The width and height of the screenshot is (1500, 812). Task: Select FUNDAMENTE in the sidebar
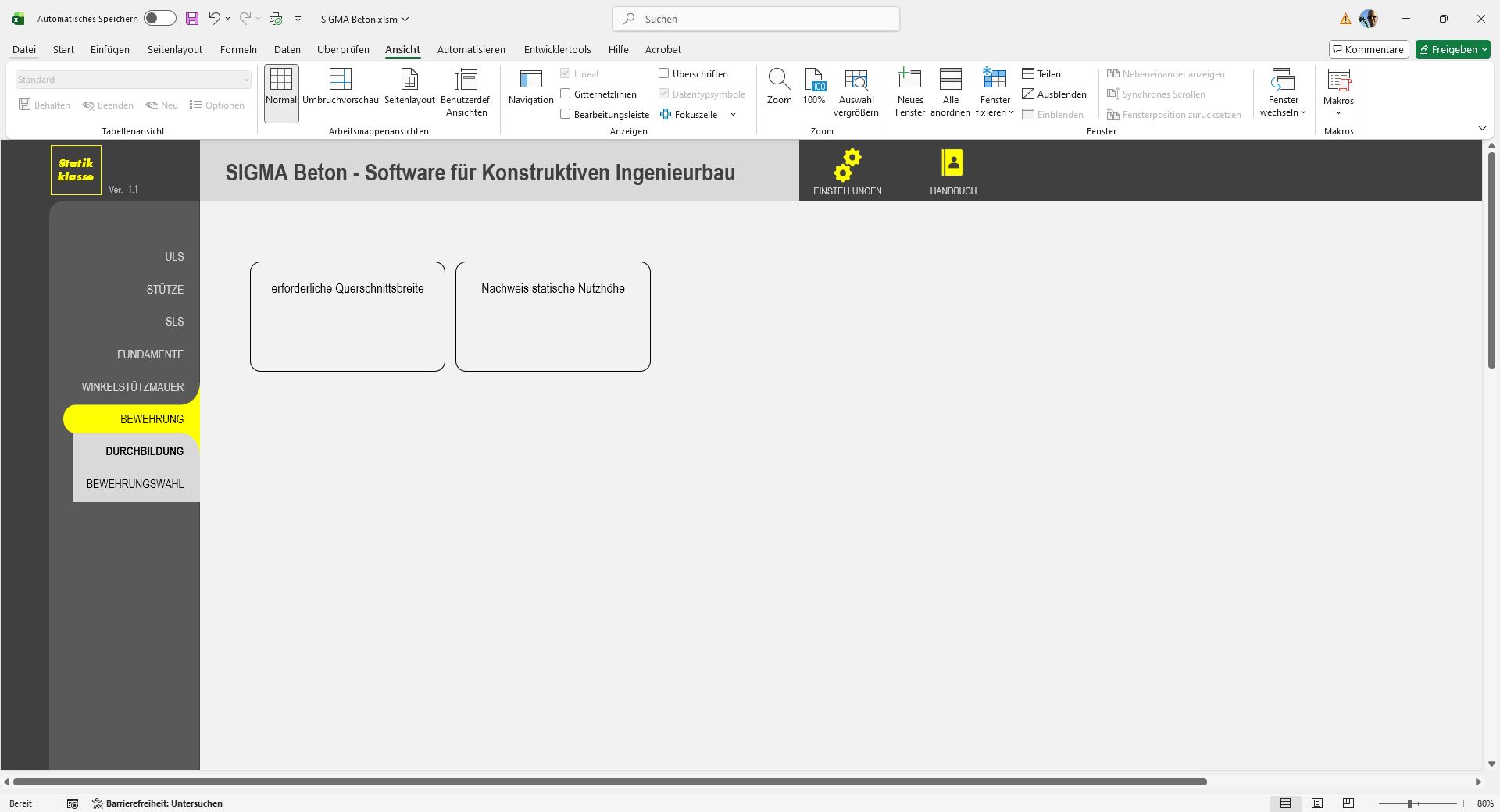pyautogui.click(x=150, y=354)
